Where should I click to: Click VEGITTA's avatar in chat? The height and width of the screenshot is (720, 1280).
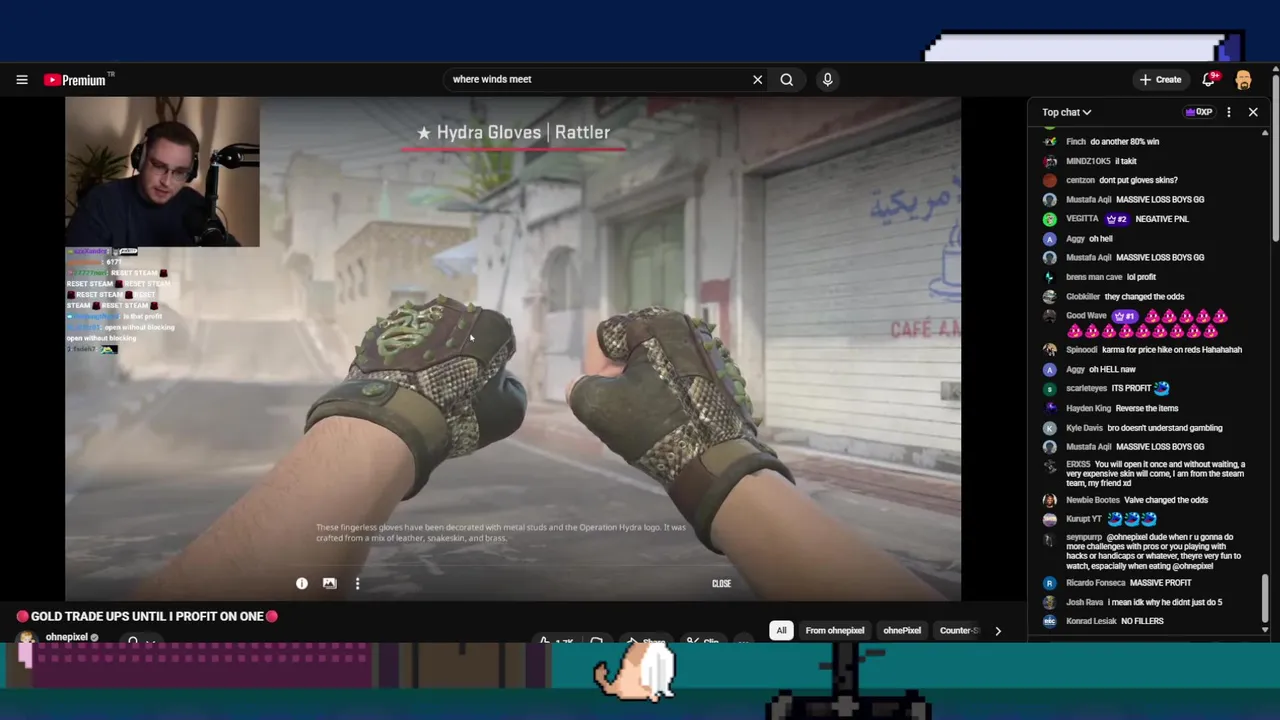tap(1049, 219)
